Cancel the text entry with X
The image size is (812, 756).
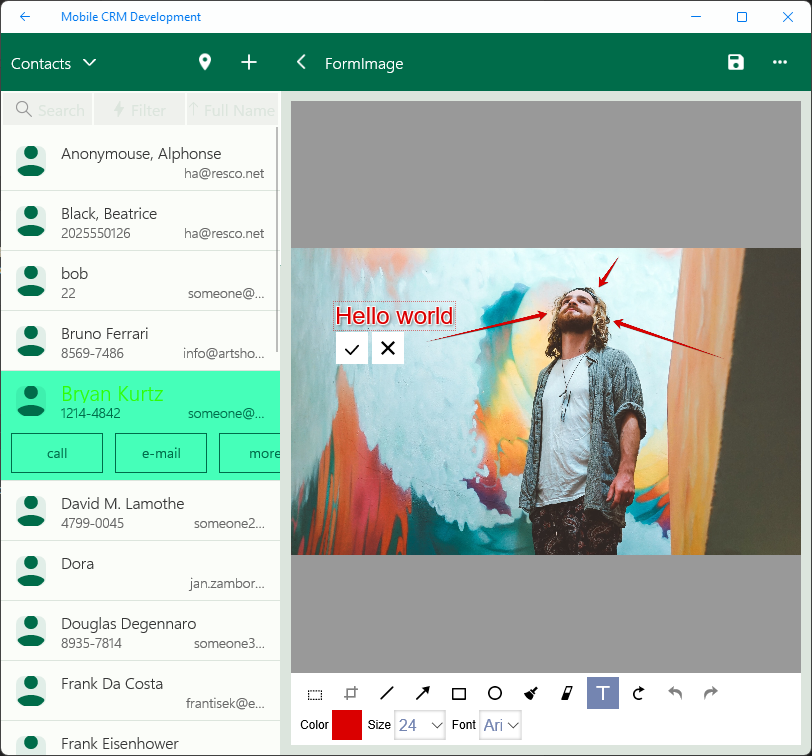pos(388,349)
